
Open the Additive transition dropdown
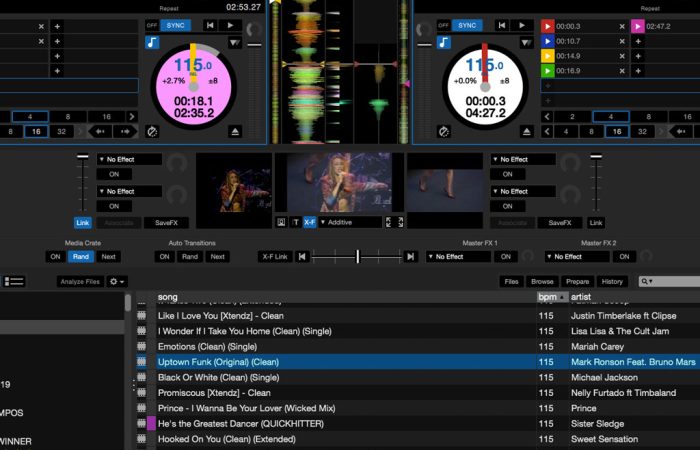pyautogui.click(x=350, y=222)
